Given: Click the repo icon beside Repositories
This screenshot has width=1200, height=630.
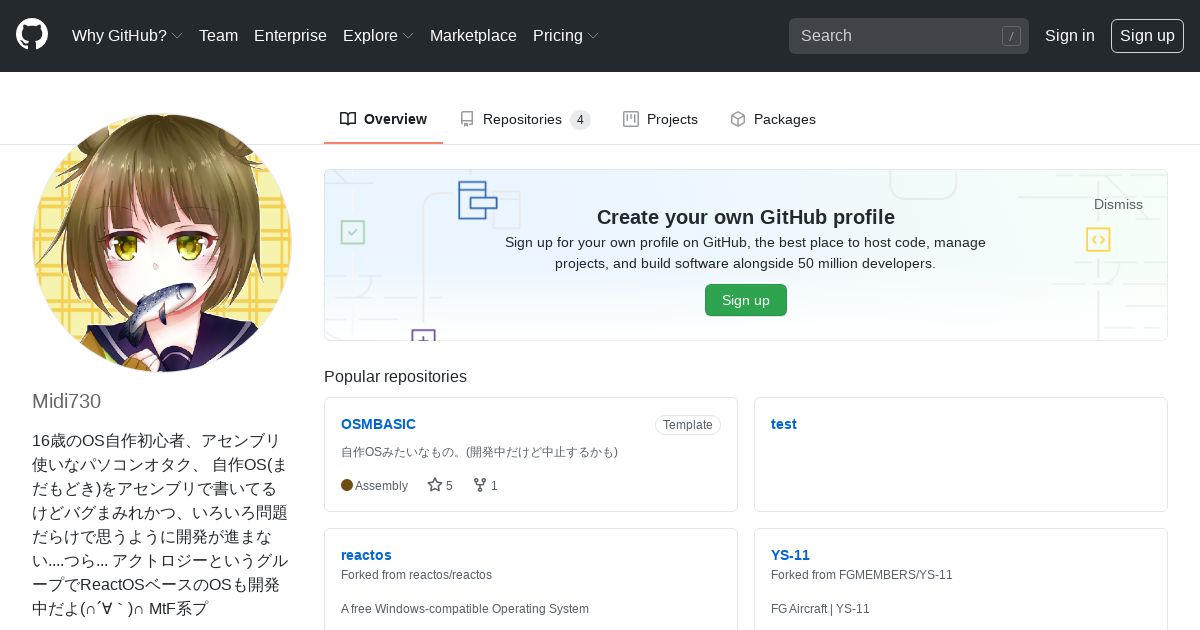Looking at the screenshot, I should coord(467,119).
